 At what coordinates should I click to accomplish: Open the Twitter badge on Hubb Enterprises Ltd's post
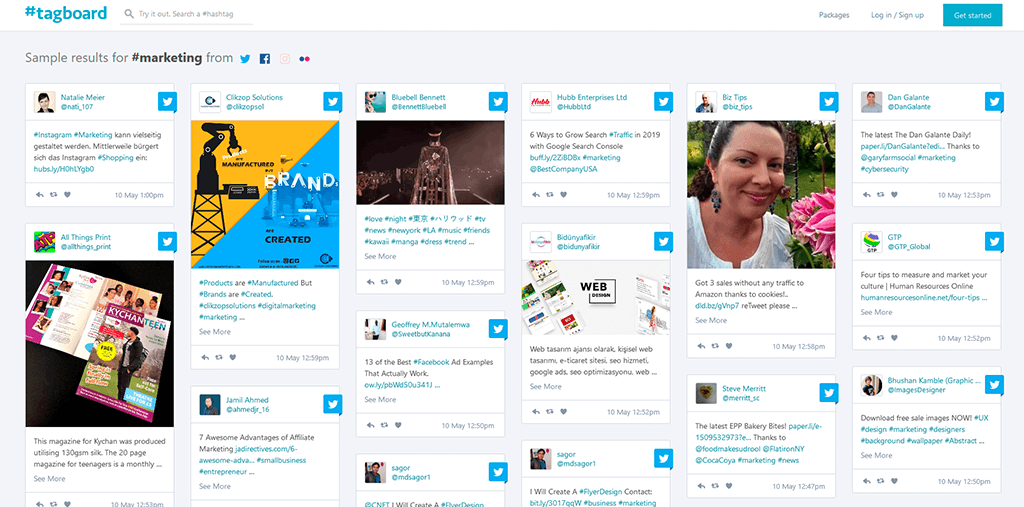tap(664, 102)
